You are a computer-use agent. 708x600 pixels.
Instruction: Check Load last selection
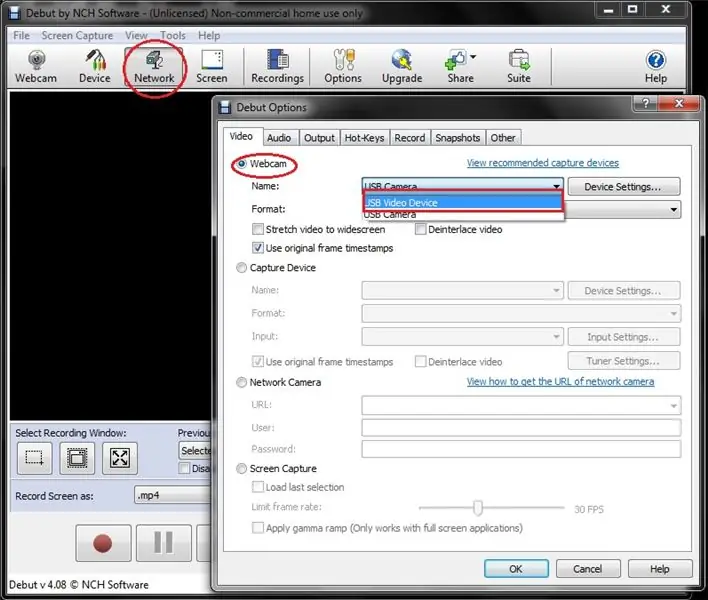click(x=258, y=487)
